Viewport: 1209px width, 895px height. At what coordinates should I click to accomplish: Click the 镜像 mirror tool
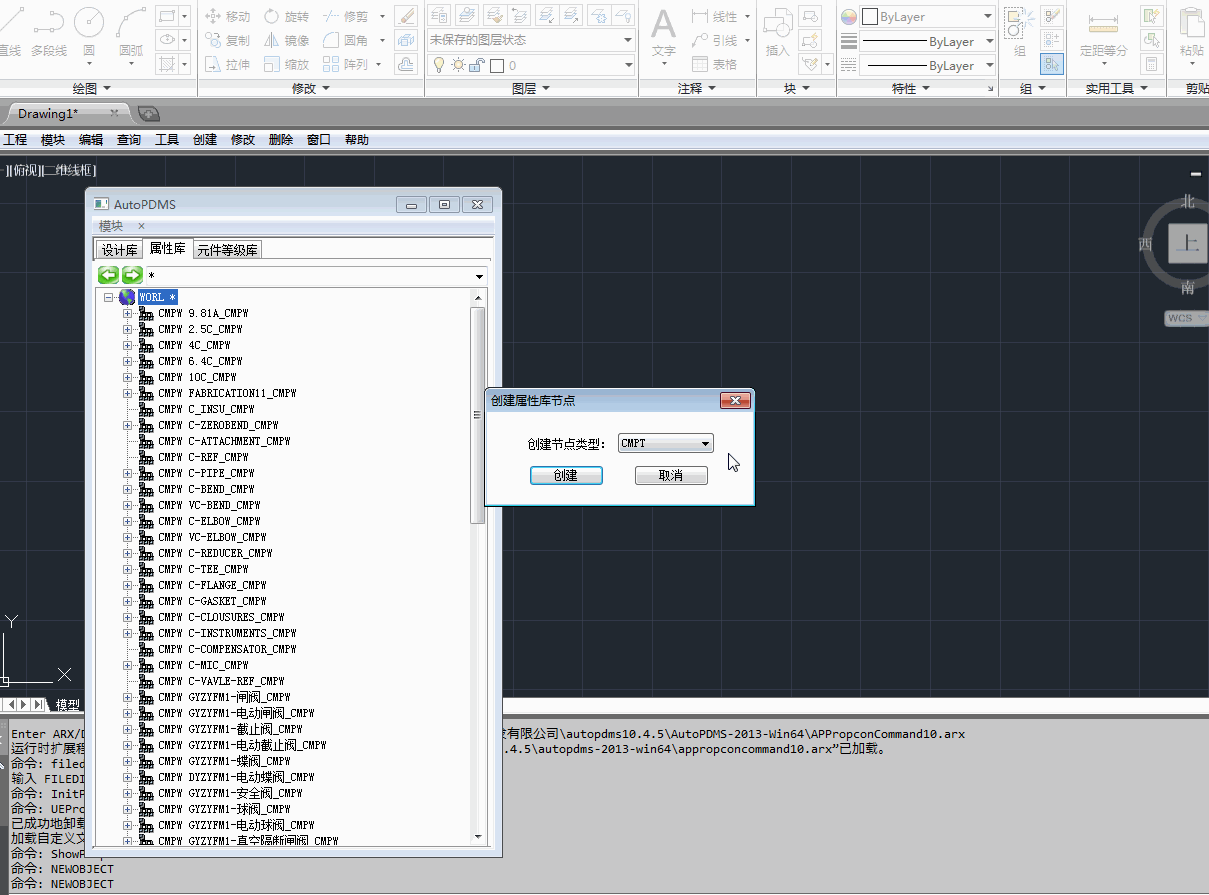[286, 41]
